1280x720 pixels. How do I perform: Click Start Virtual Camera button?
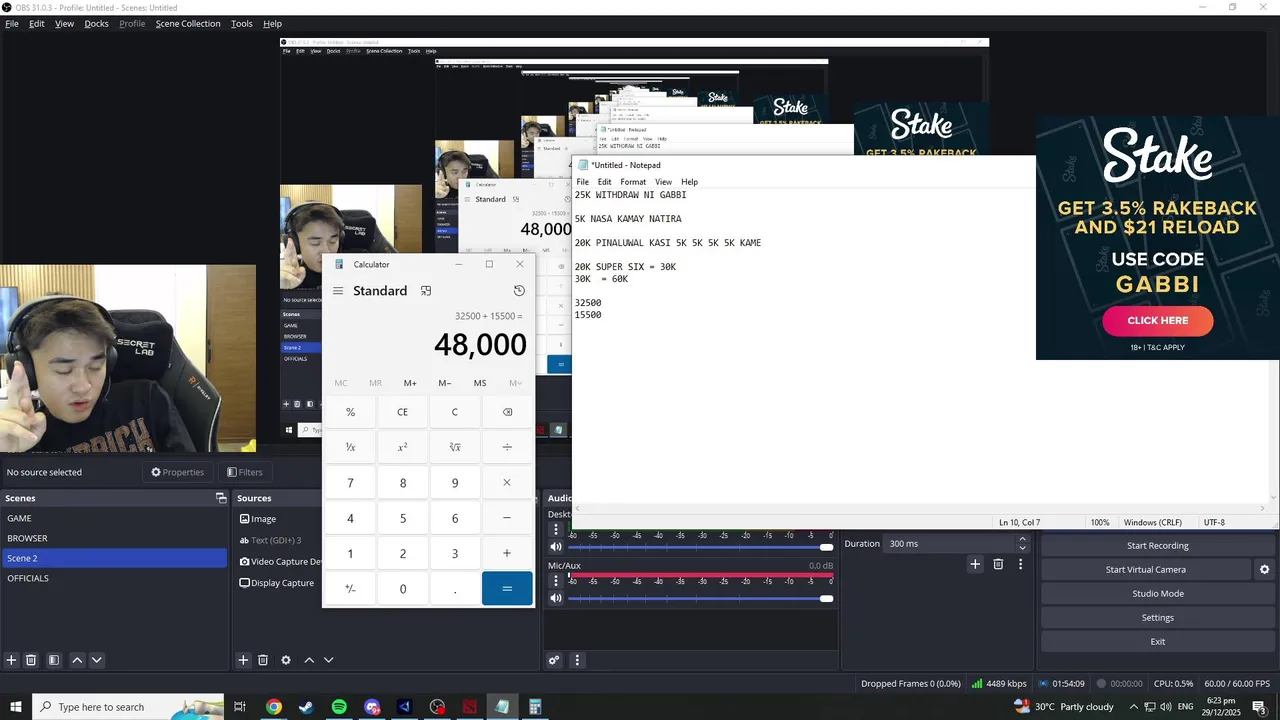[x=1146, y=570]
